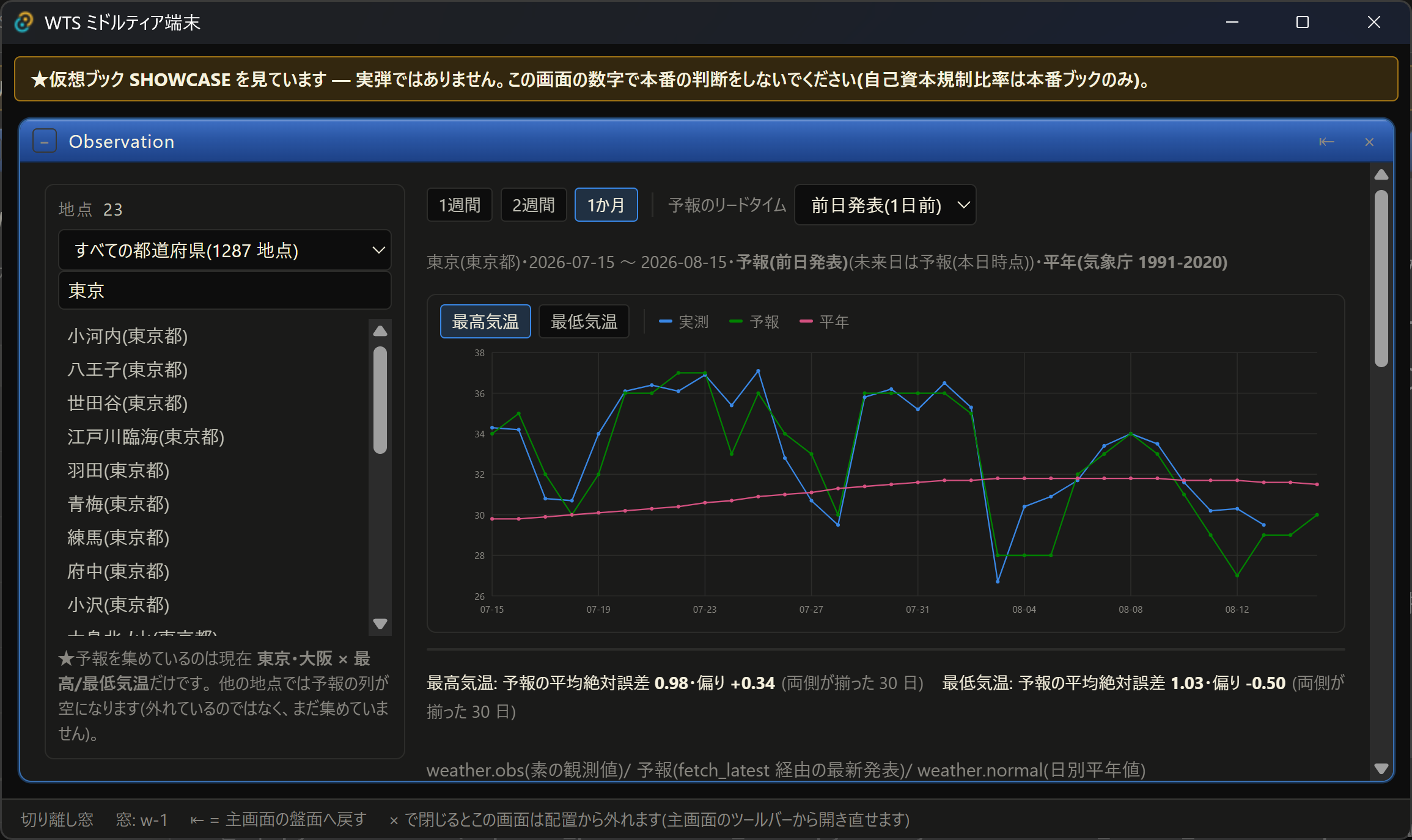Switch to 最低気温 chart
Image resolution: width=1412 pixels, height=840 pixels.
tap(584, 321)
